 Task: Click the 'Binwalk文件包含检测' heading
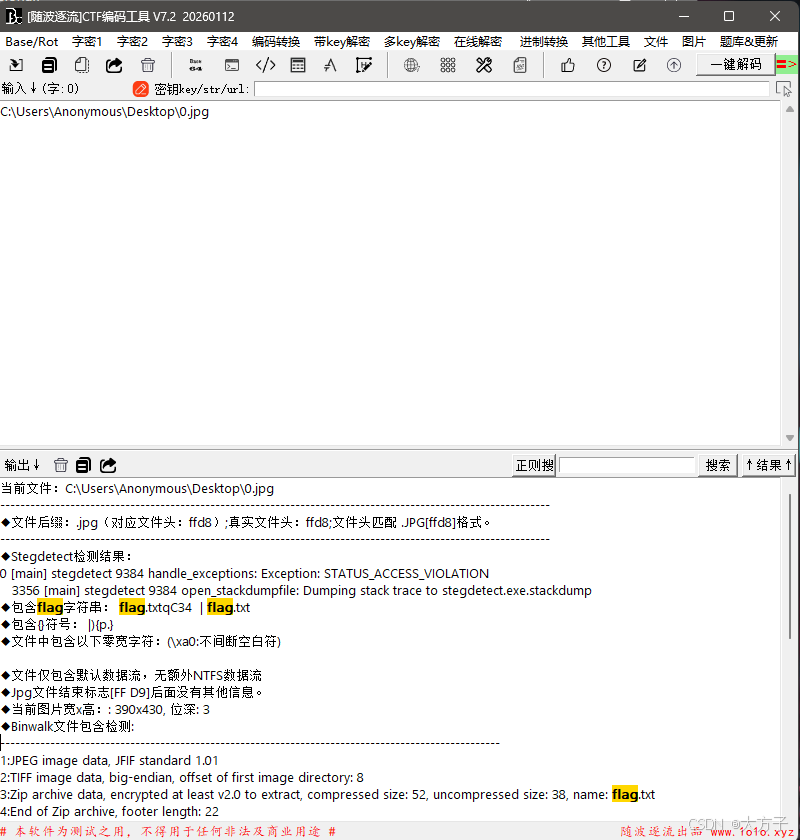(68, 726)
